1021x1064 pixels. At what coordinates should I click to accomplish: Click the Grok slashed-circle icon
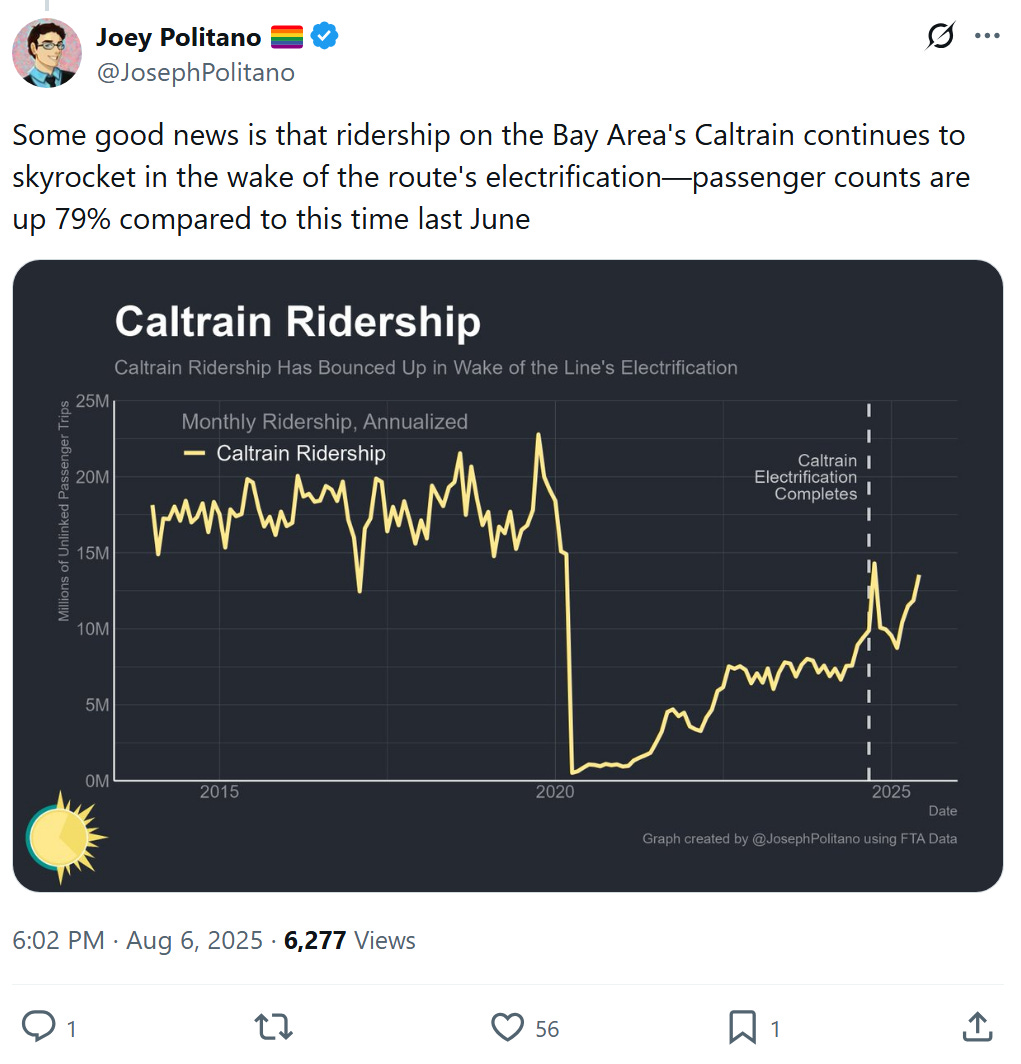tap(940, 35)
